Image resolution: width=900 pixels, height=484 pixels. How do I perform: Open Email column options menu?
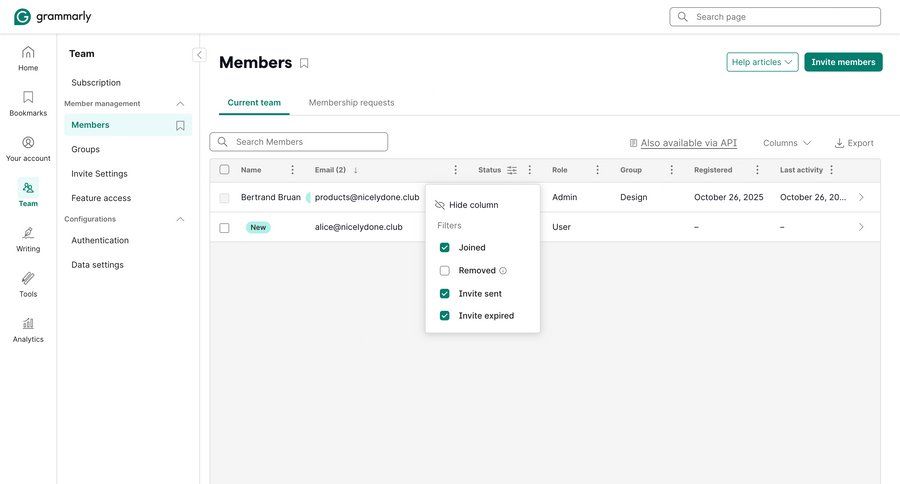coord(455,170)
